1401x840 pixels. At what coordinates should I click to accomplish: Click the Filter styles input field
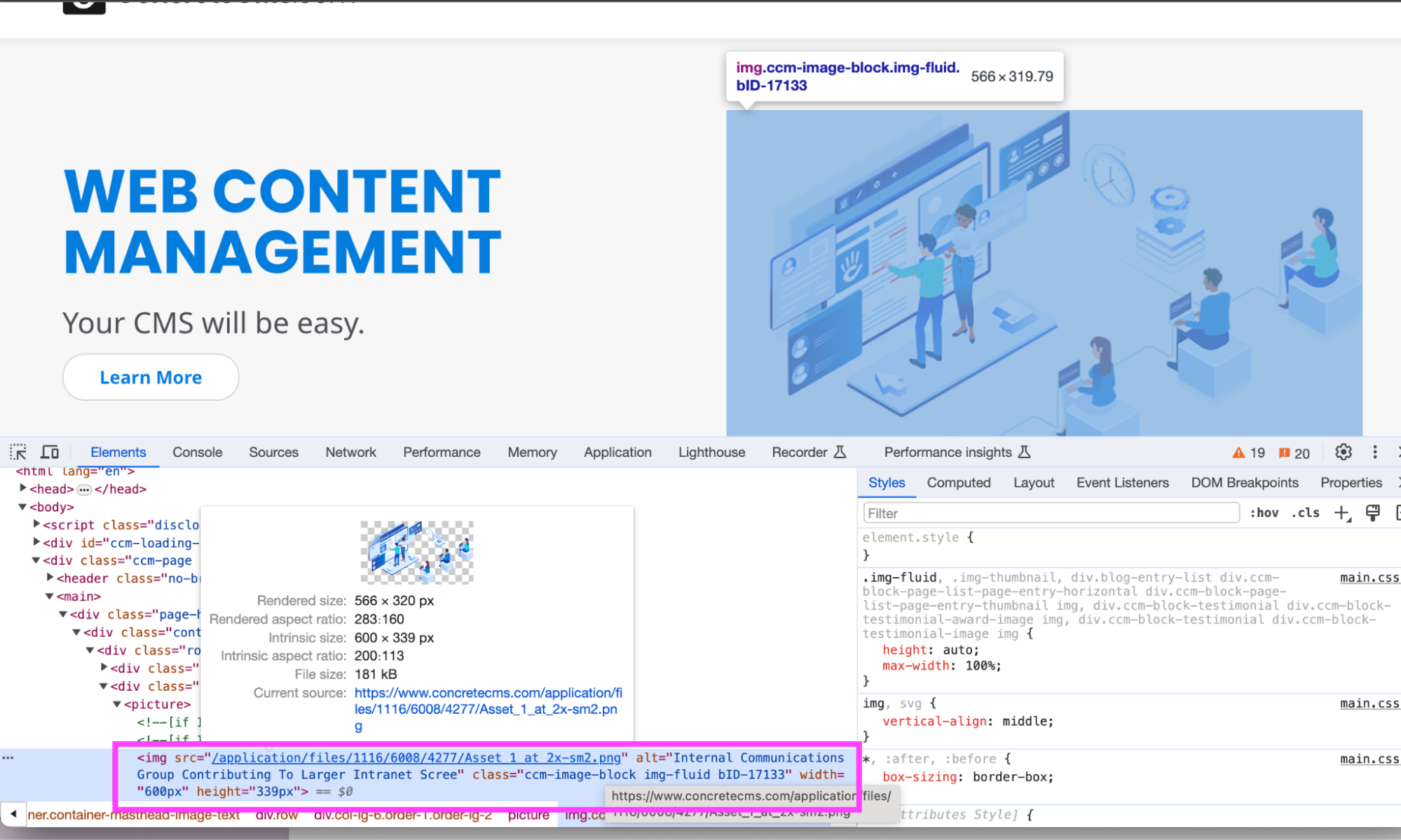(1049, 512)
